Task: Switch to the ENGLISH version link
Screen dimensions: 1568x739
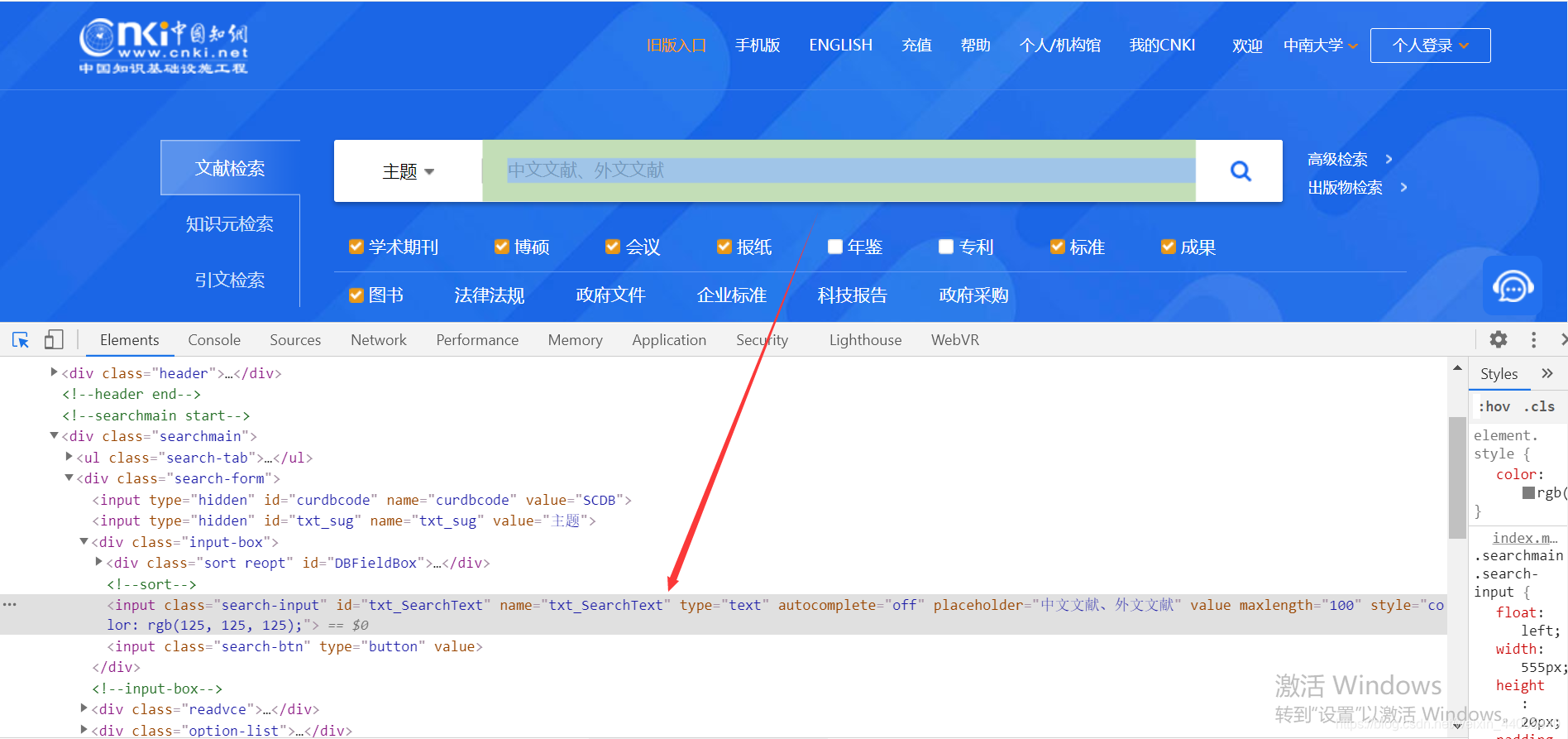Action: [840, 46]
